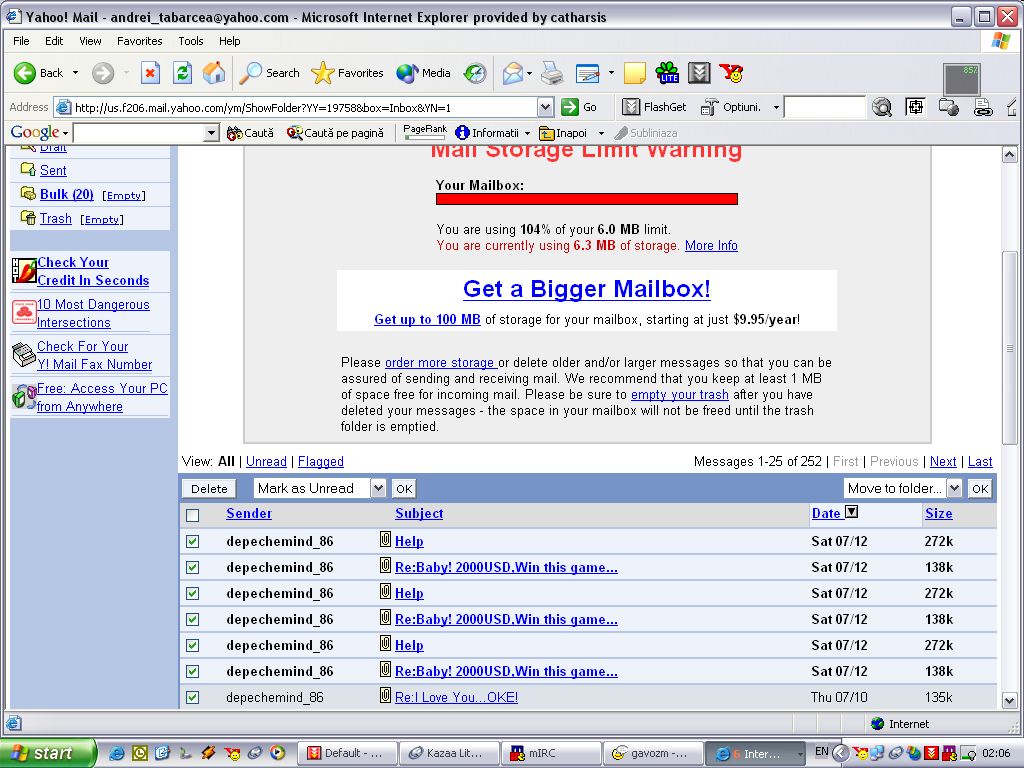Click the Print icon in toolbar
The height and width of the screenshot is (768, 1024).
click(x=552, y=73)
